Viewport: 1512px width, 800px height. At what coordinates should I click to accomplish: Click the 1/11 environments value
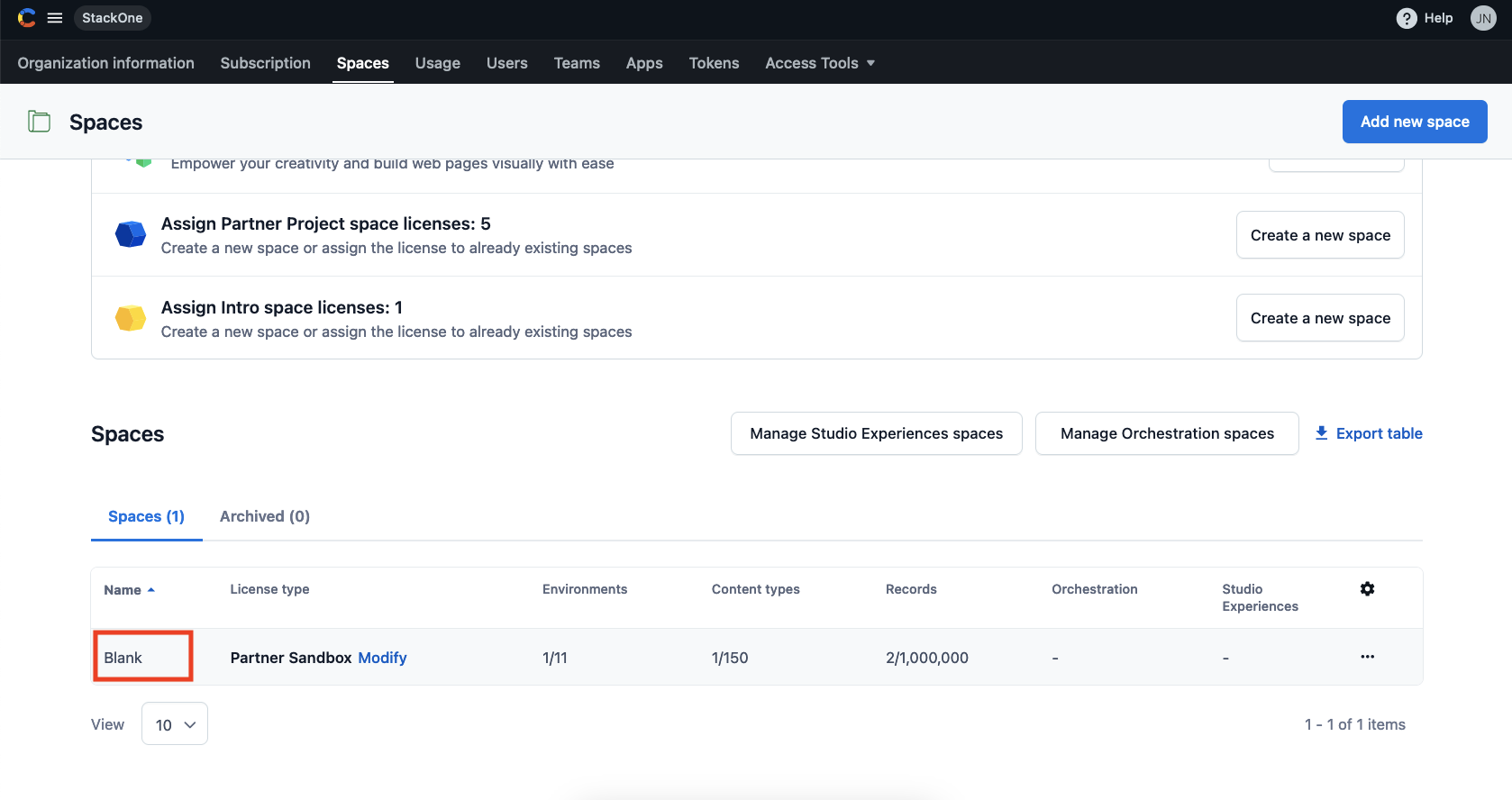(555, 658)
